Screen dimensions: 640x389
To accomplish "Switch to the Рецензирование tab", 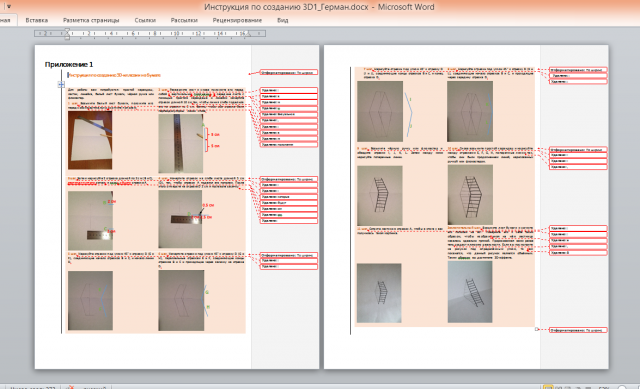I will point(237,20).
